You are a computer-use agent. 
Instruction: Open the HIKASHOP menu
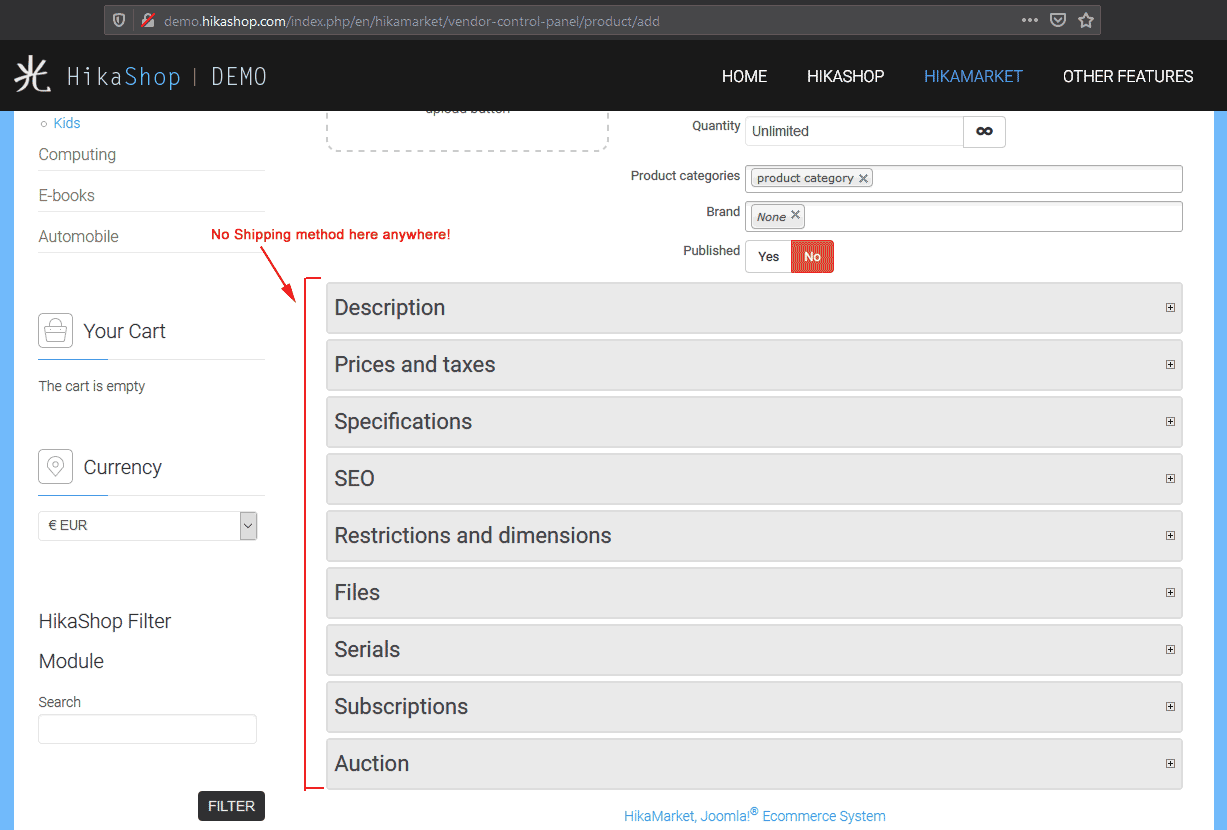tap(846, 76)
